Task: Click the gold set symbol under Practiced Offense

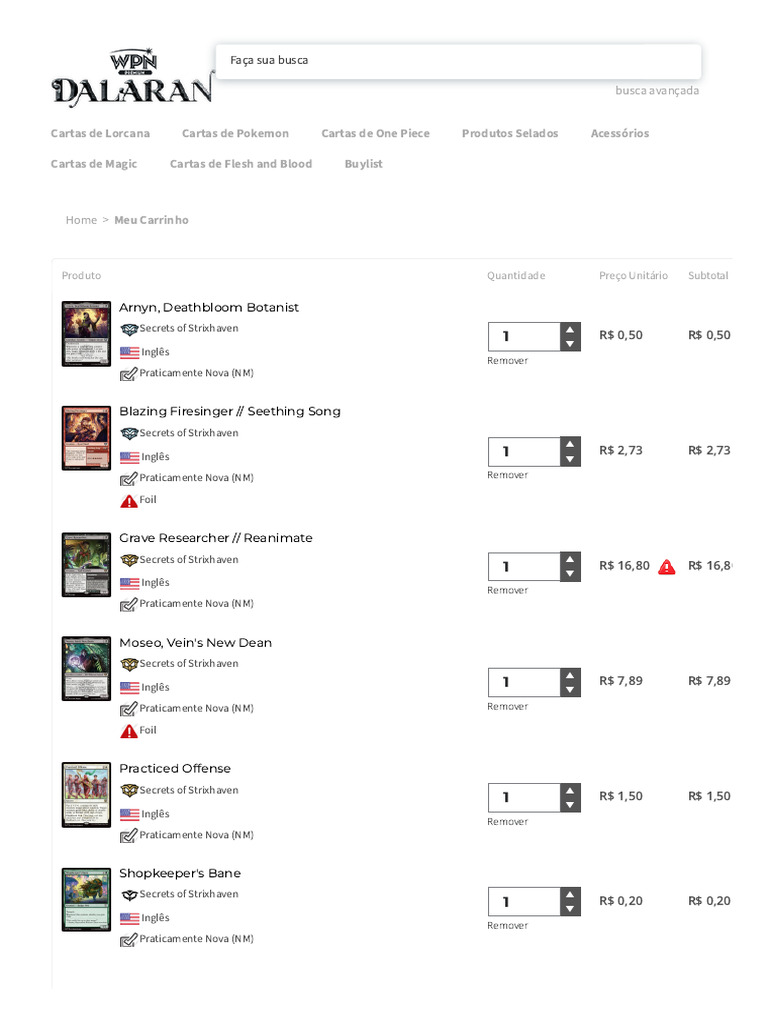Action: pyautogui.click(x=129, y=790)
